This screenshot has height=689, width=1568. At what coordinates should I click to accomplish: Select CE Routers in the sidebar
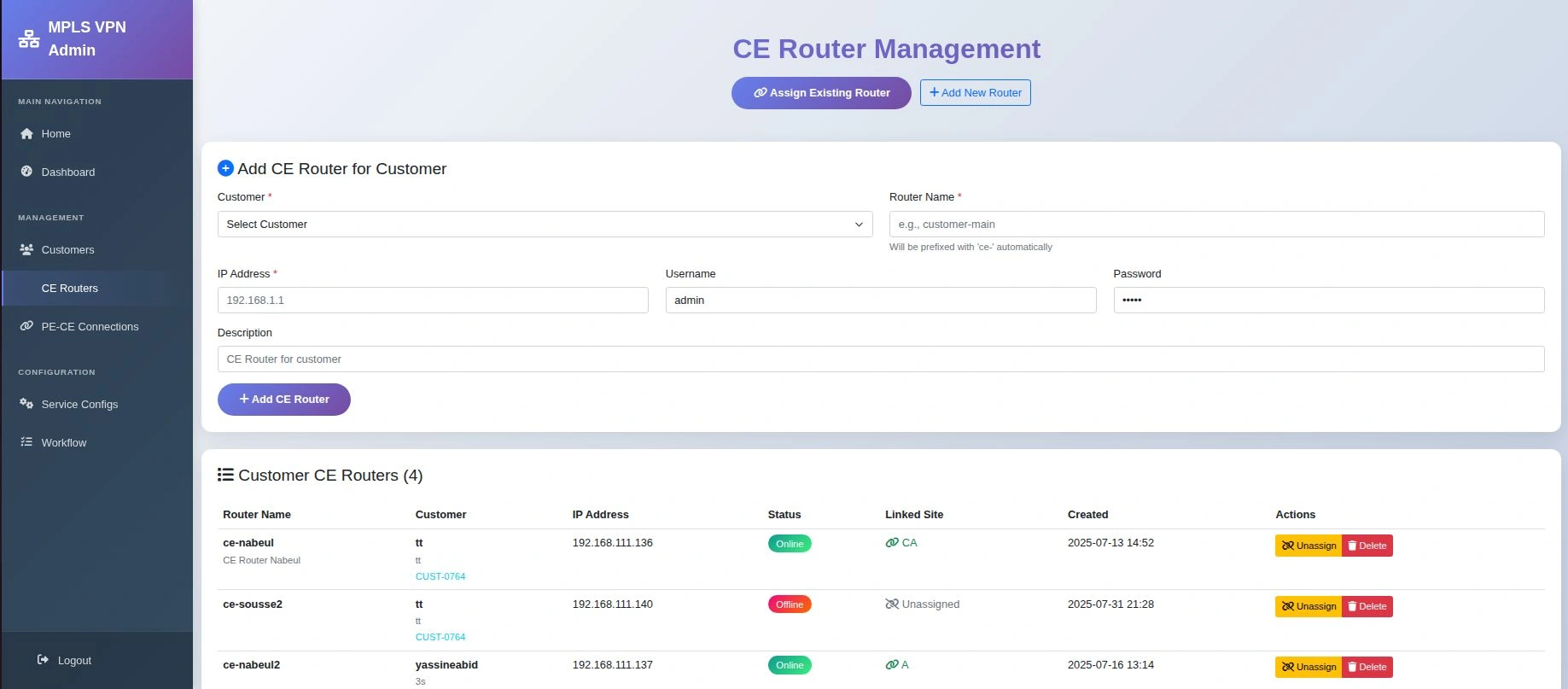[97, 288]
